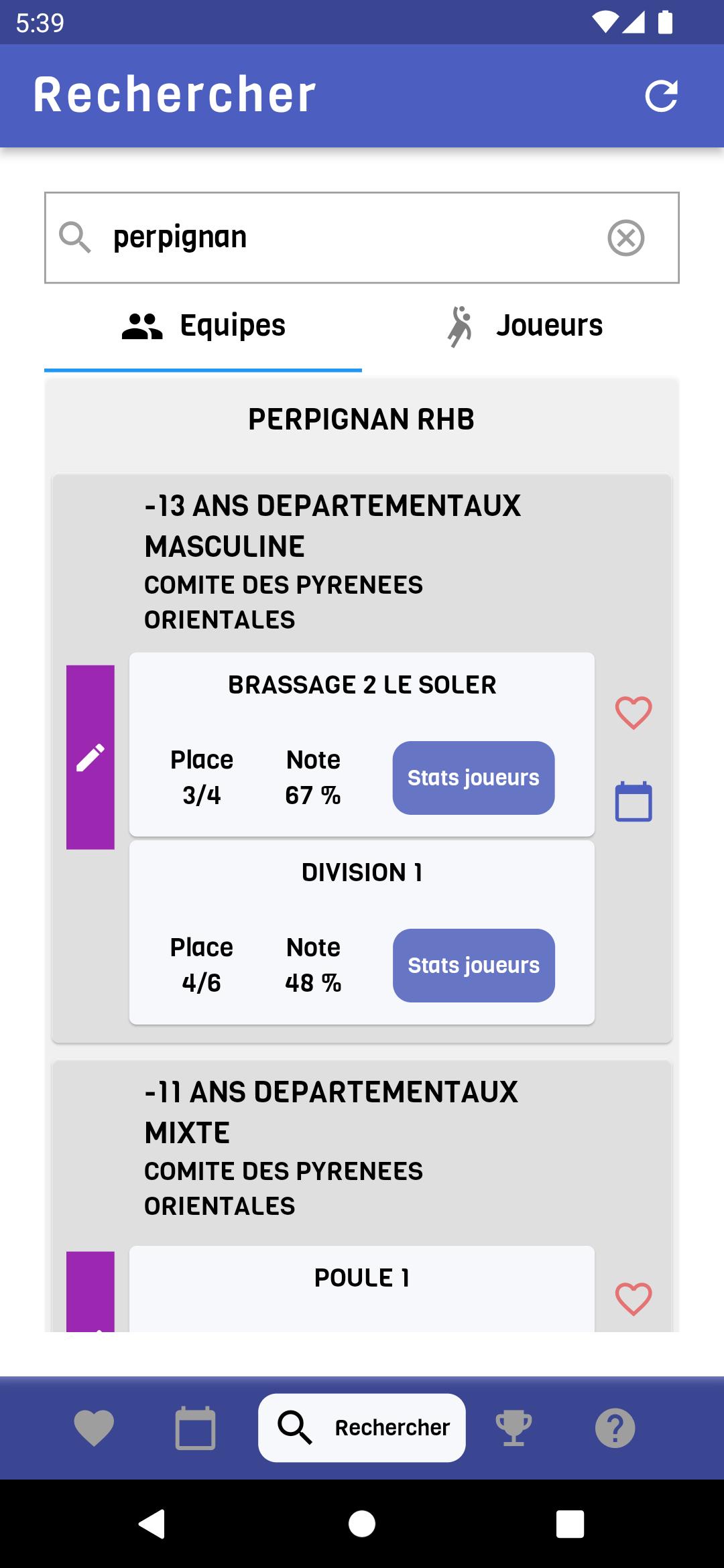
Task: Tap the PERPIGNAN RHB club heading
Action: 361,419
